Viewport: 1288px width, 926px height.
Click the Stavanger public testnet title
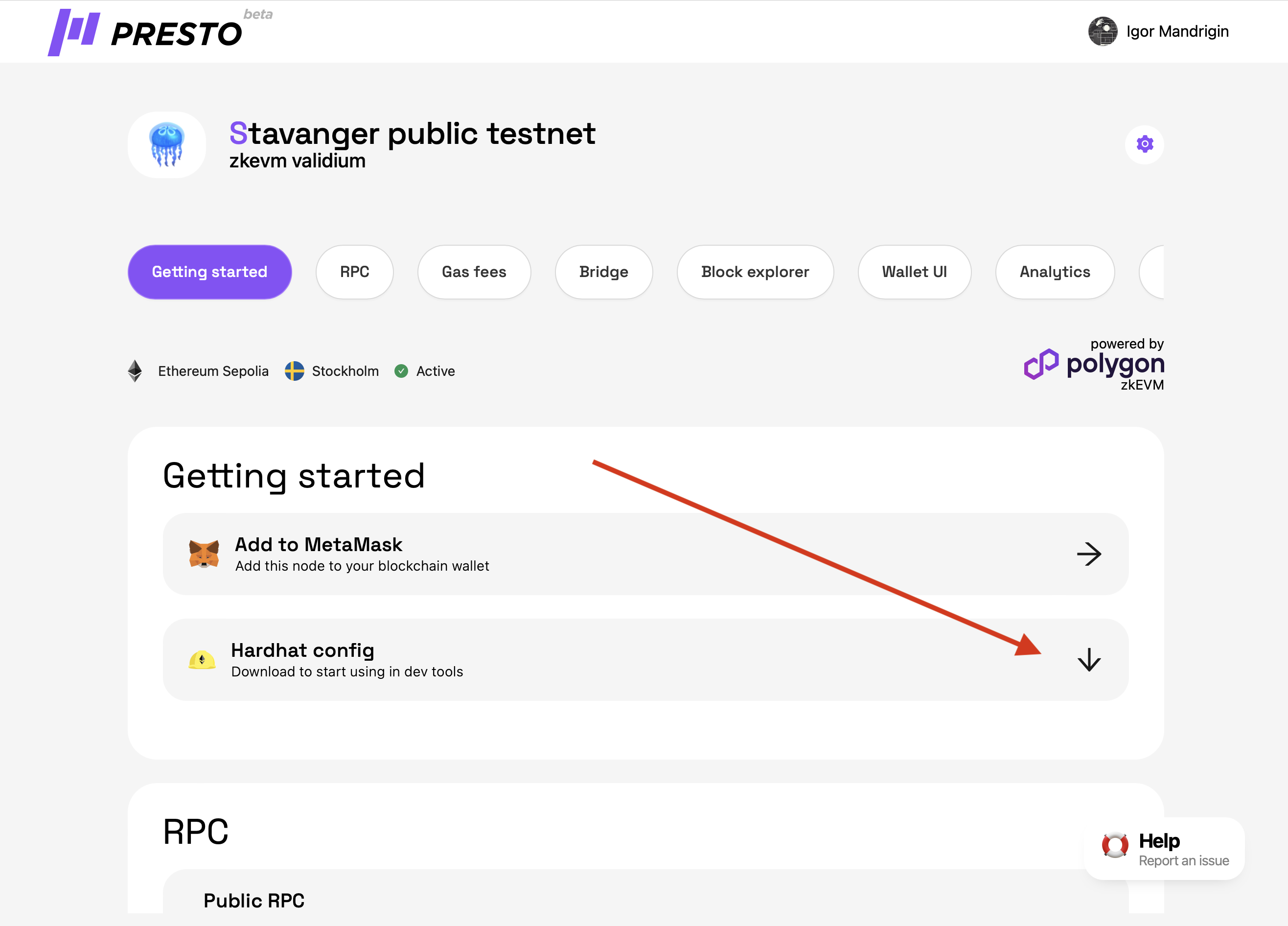[x=413, y=134]
